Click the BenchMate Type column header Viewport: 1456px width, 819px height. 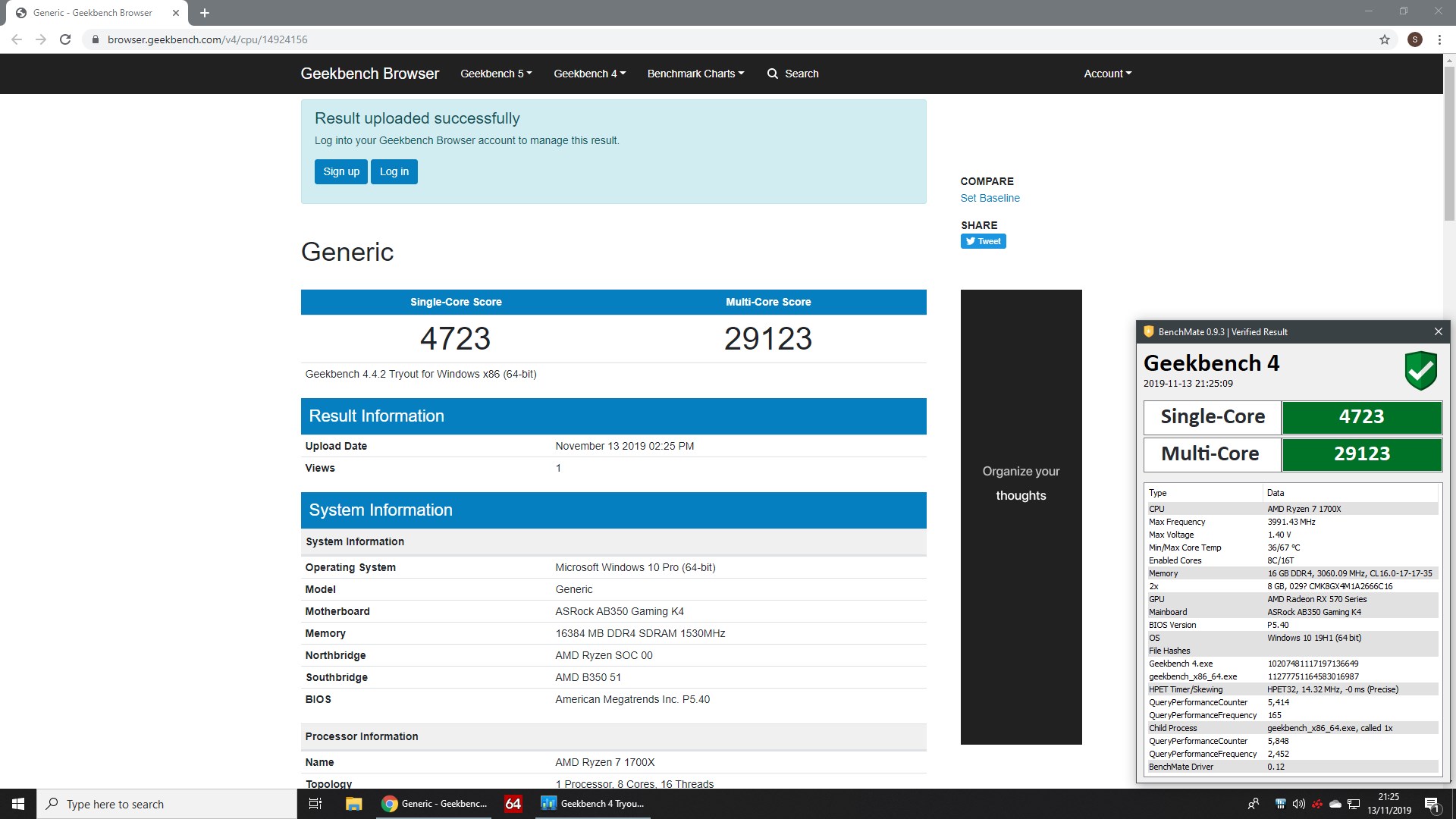[x=1204, y=493]
